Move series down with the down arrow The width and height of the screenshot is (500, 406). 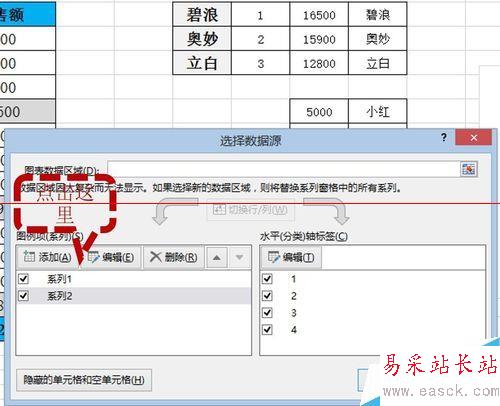point(239,257)
